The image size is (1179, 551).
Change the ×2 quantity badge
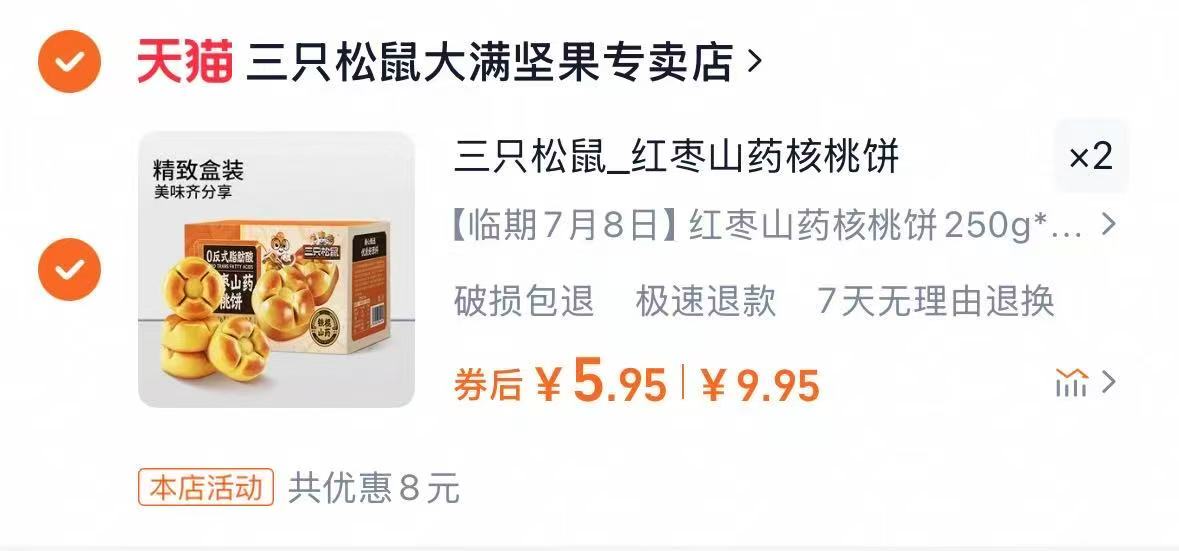[x=1091, y=156]
